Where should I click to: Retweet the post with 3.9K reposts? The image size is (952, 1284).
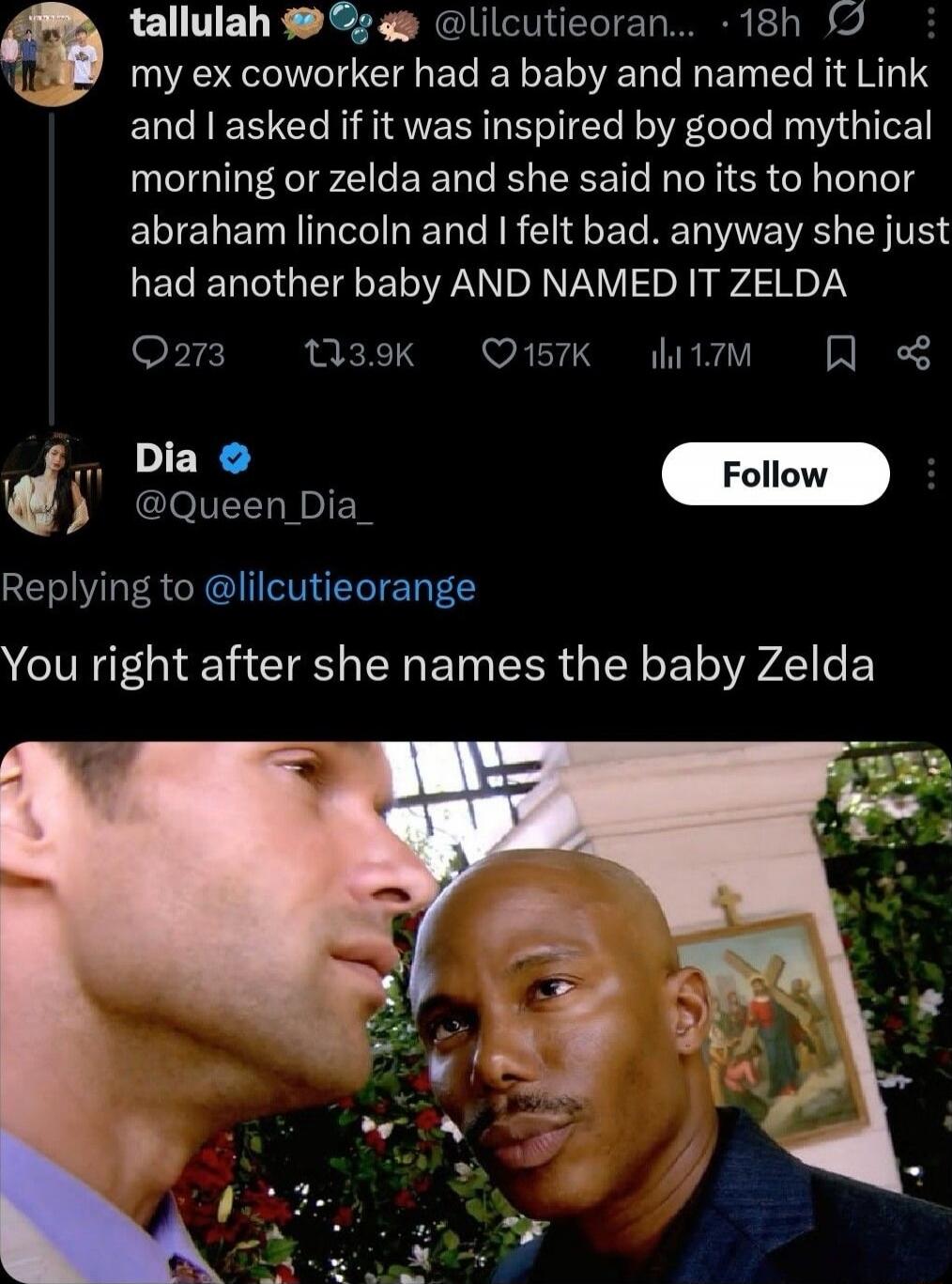point(360,353)
